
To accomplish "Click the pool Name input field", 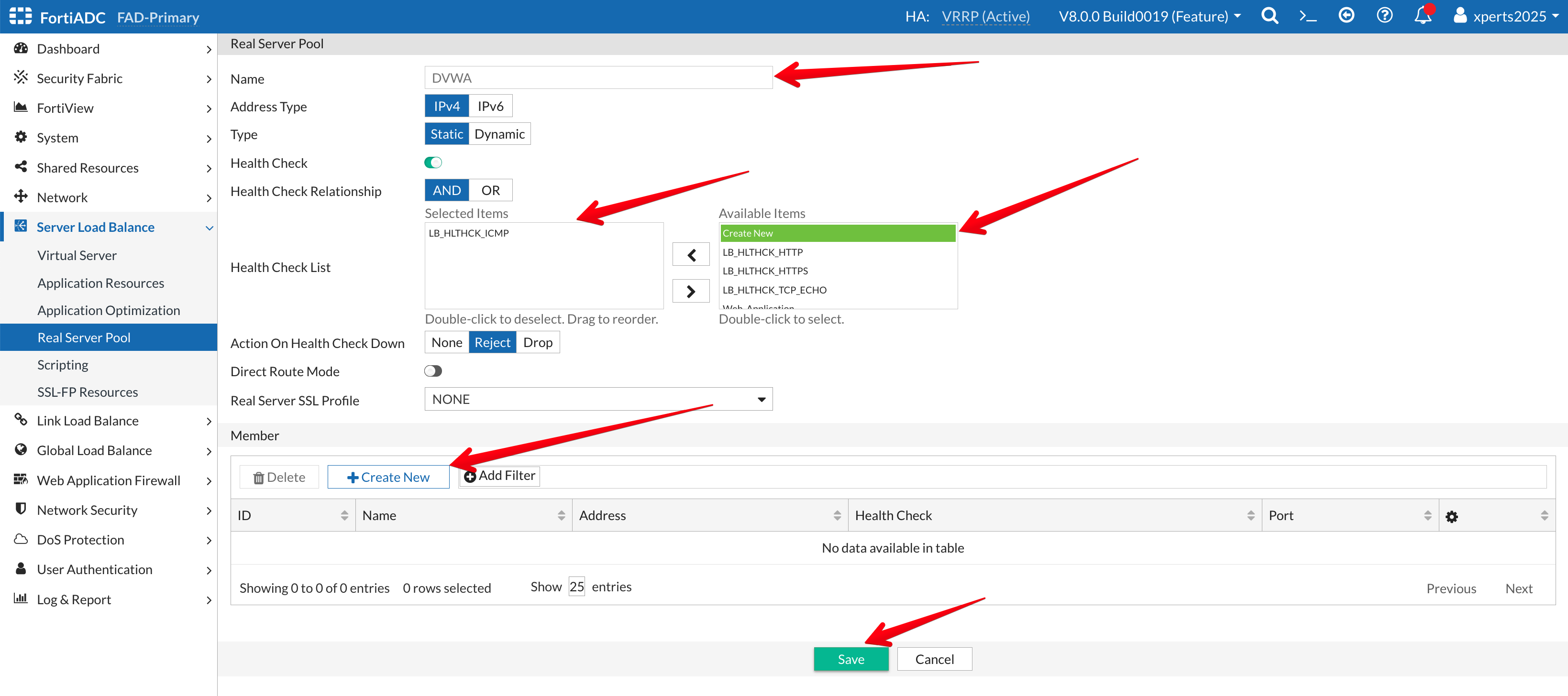I will 598,78.
